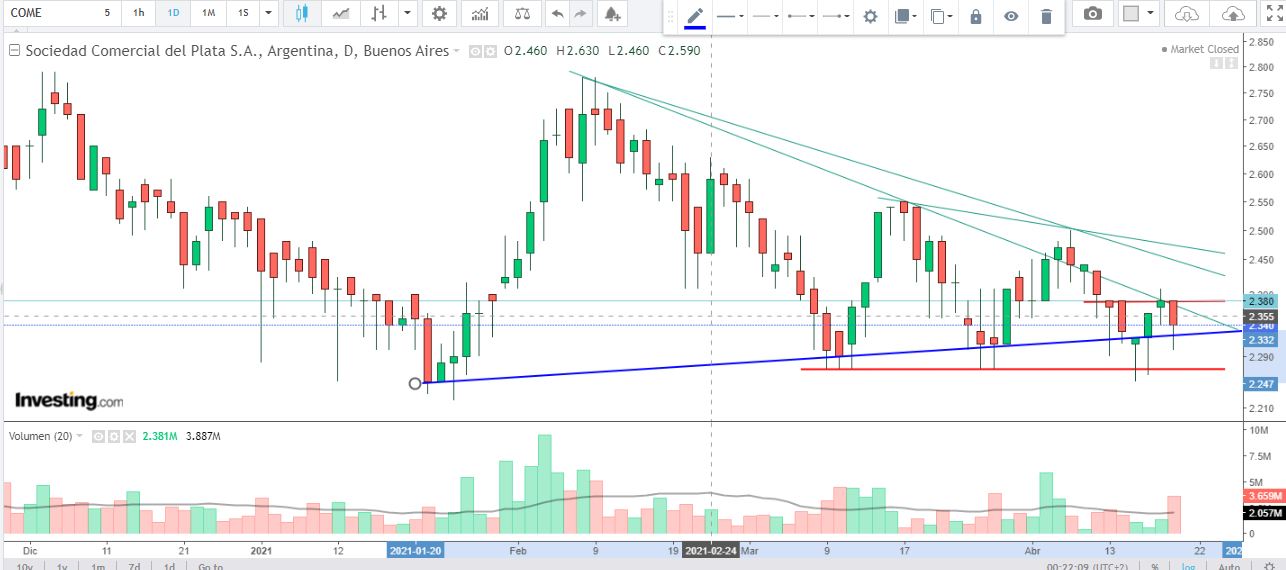Select the candlestick chart type icon
Image resolution: width=1286 pixels, height=570 pixels.
click(303, 14)
